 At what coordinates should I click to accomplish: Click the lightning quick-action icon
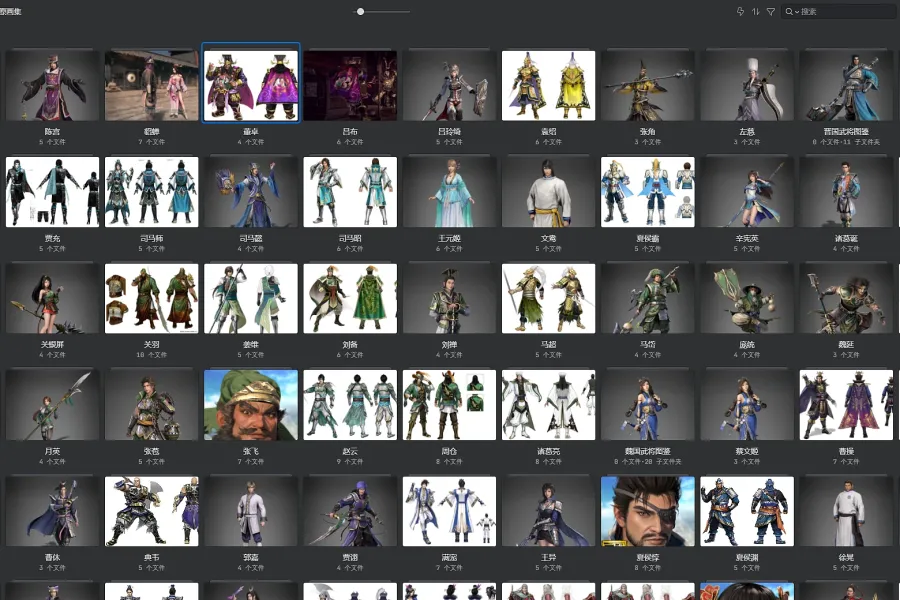(740, 11)
